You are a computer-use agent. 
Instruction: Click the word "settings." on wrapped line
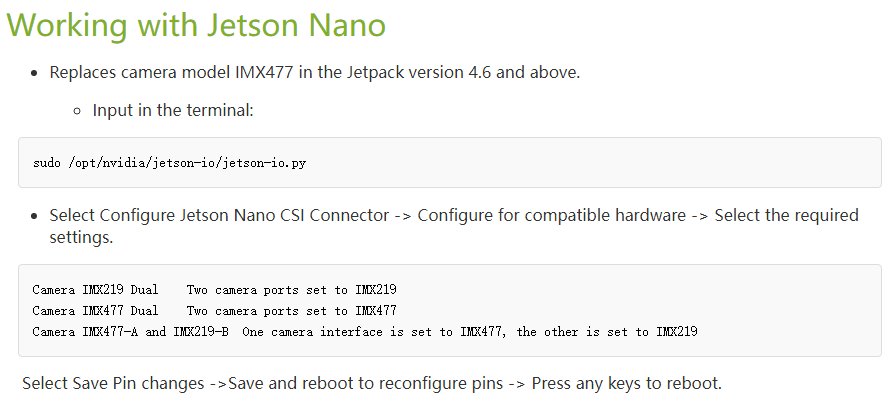(x=81, y=237)
